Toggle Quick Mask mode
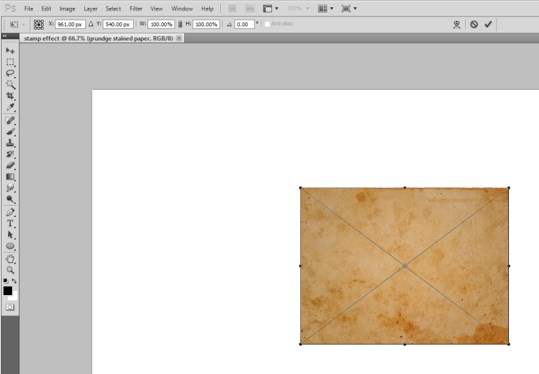539x374 pixels. point(10,307)
